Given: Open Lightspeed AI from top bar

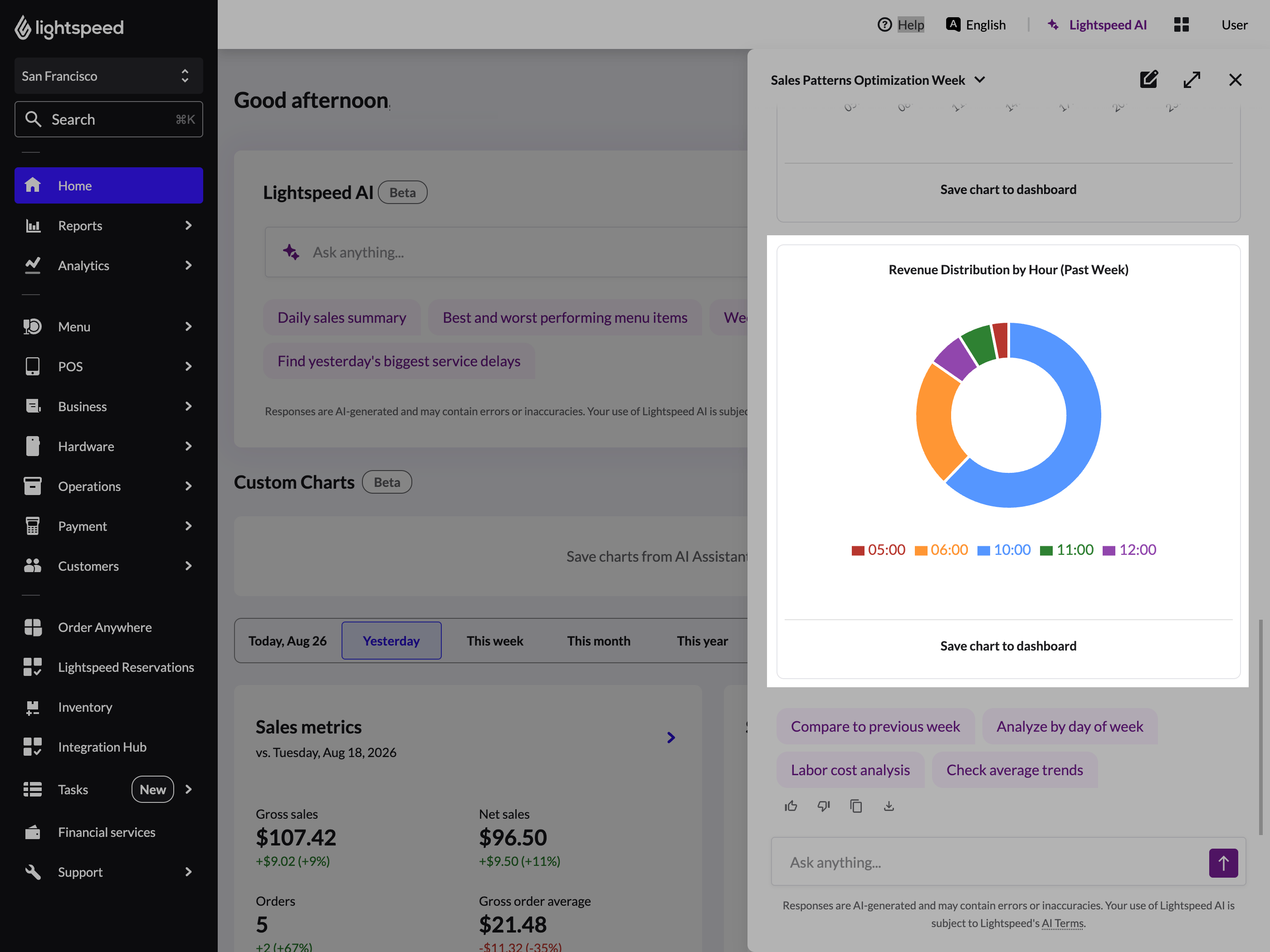Looking at the screenshot, I should [x=1097, y=24].
